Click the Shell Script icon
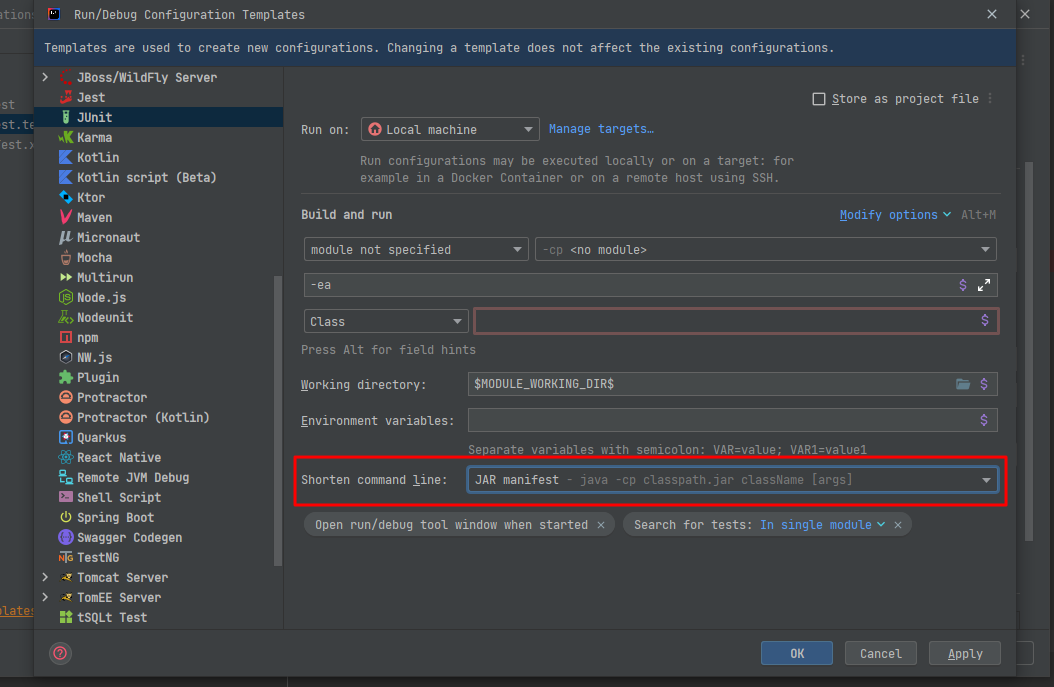This screenshot has width=1054, height=687. (x=66, y=497)
